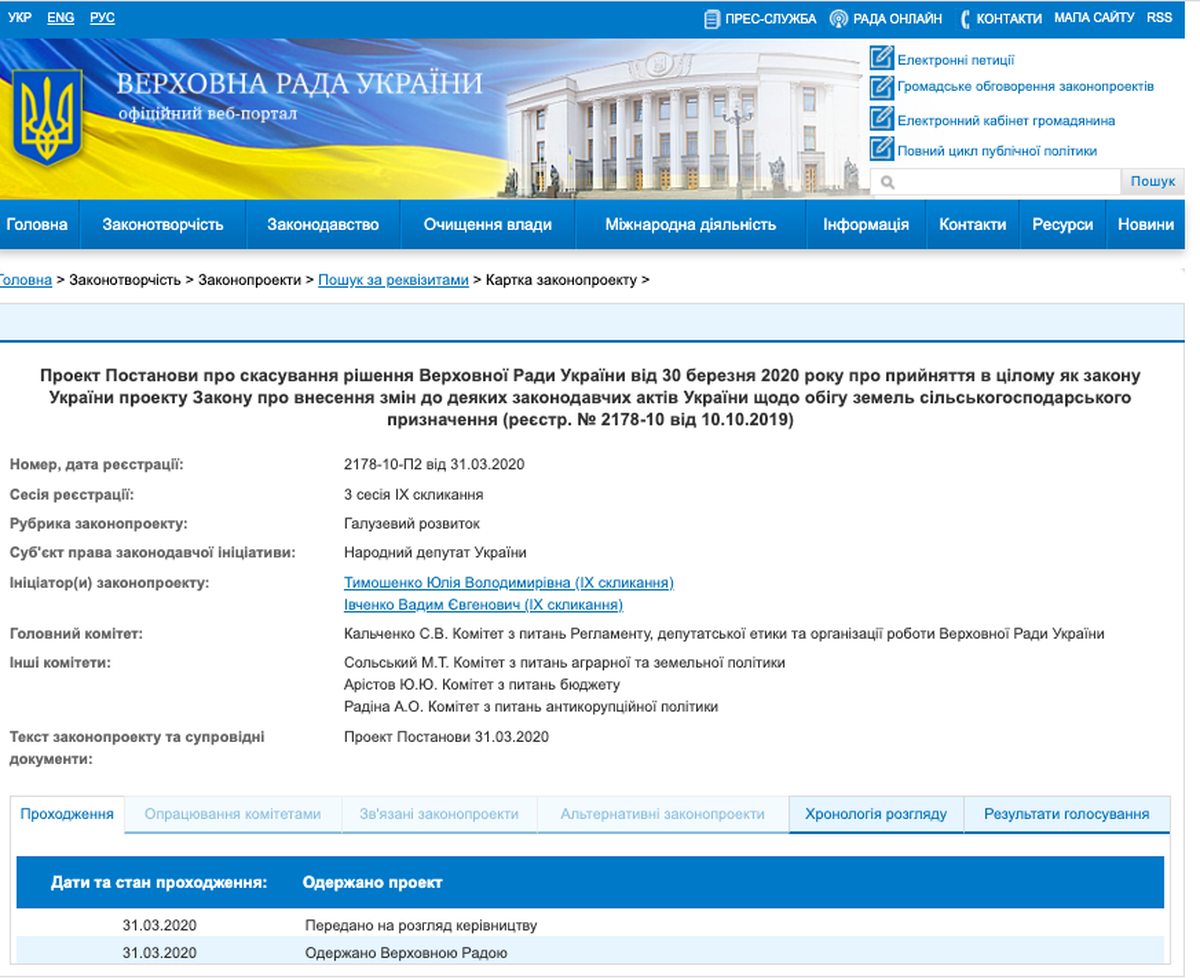Open РАДА ОНЛАЙН link
1200x980 pixels.
coord(897,19)
